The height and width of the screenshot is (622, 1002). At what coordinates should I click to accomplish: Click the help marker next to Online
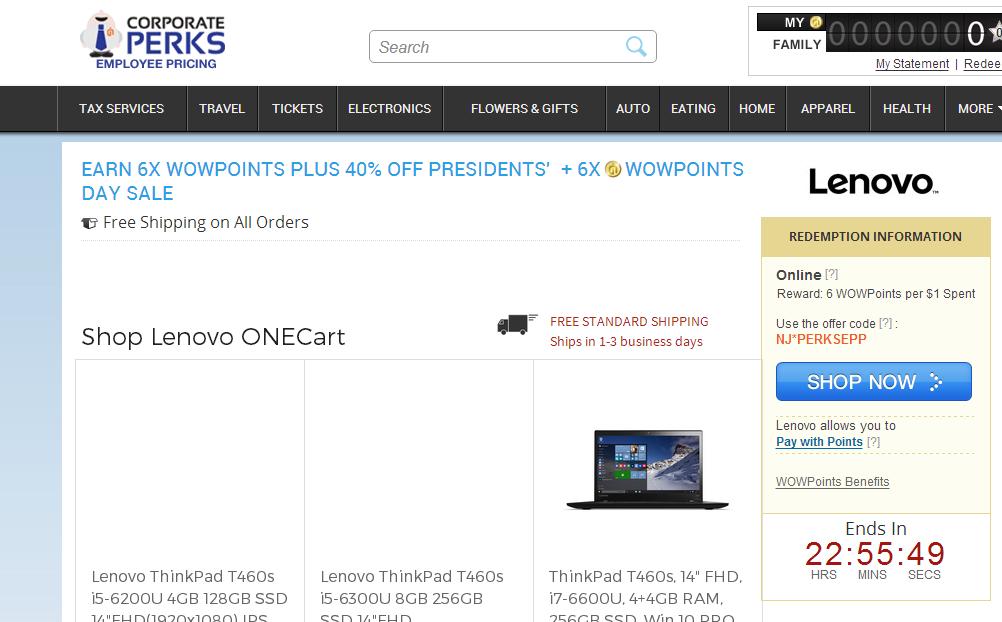click(x=831, y=274)
